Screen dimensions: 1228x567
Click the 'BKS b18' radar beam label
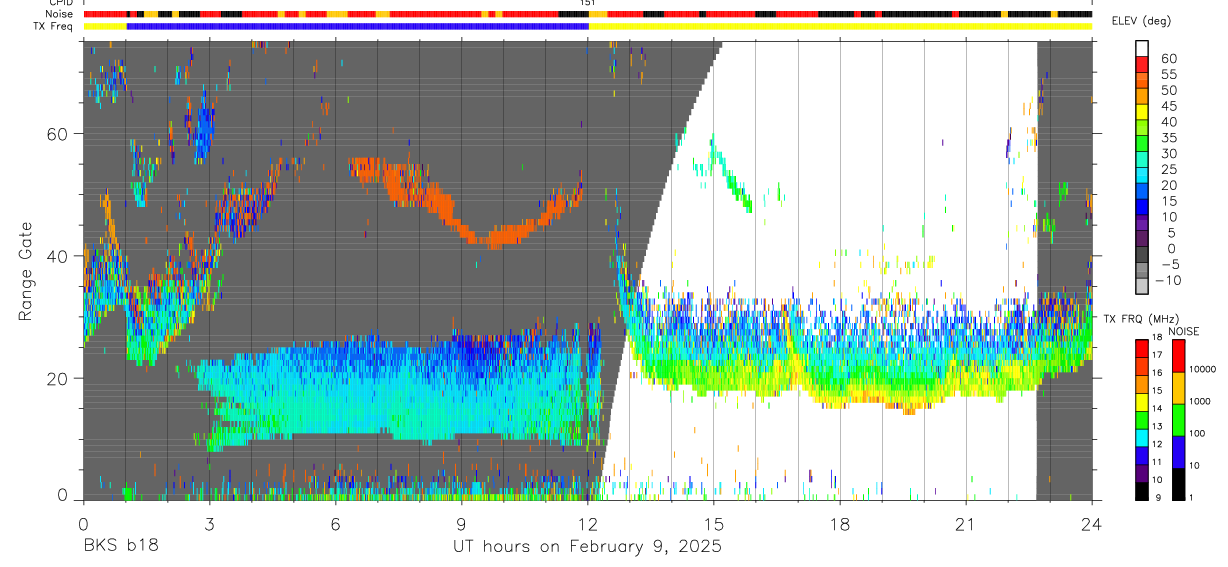pos(120,547)
